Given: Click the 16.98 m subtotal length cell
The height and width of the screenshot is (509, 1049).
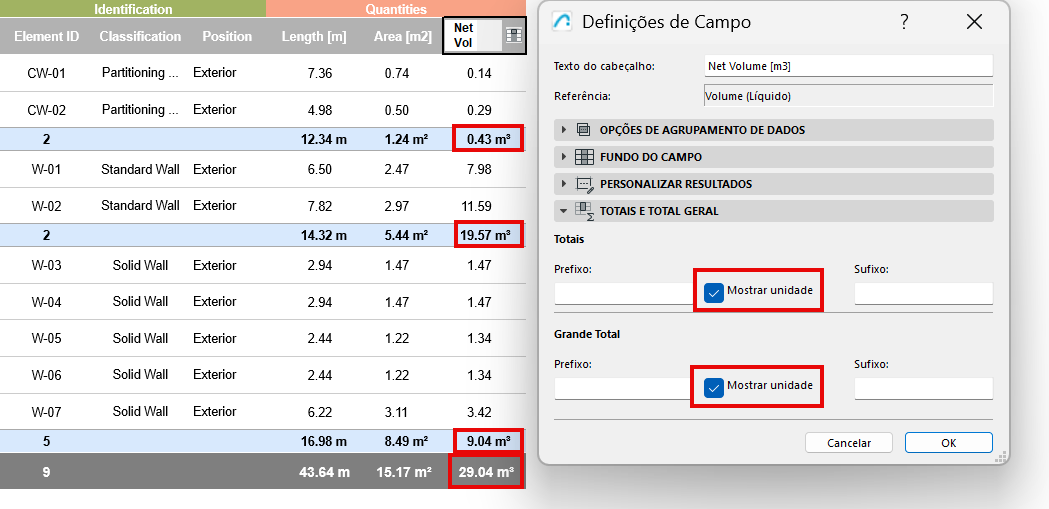Looking at the screenshot, I should pyautogui.click(x=324, y=441).
